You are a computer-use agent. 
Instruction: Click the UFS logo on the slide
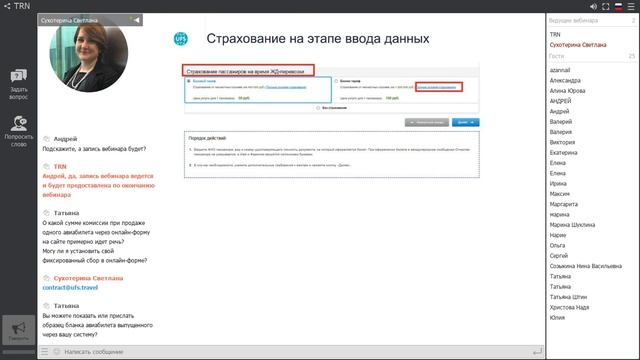click(181, 39)
